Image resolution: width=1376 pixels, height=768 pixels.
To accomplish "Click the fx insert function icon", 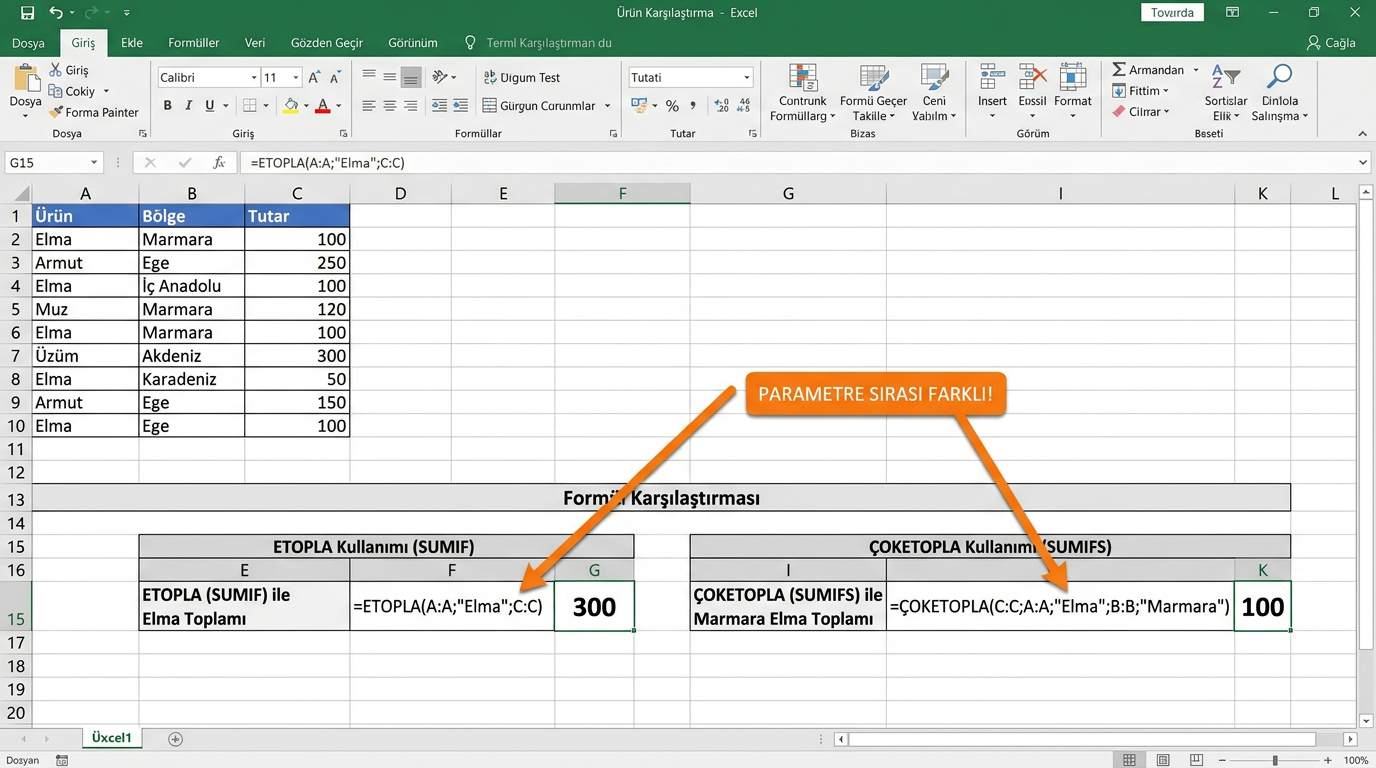I will point(219,163).
